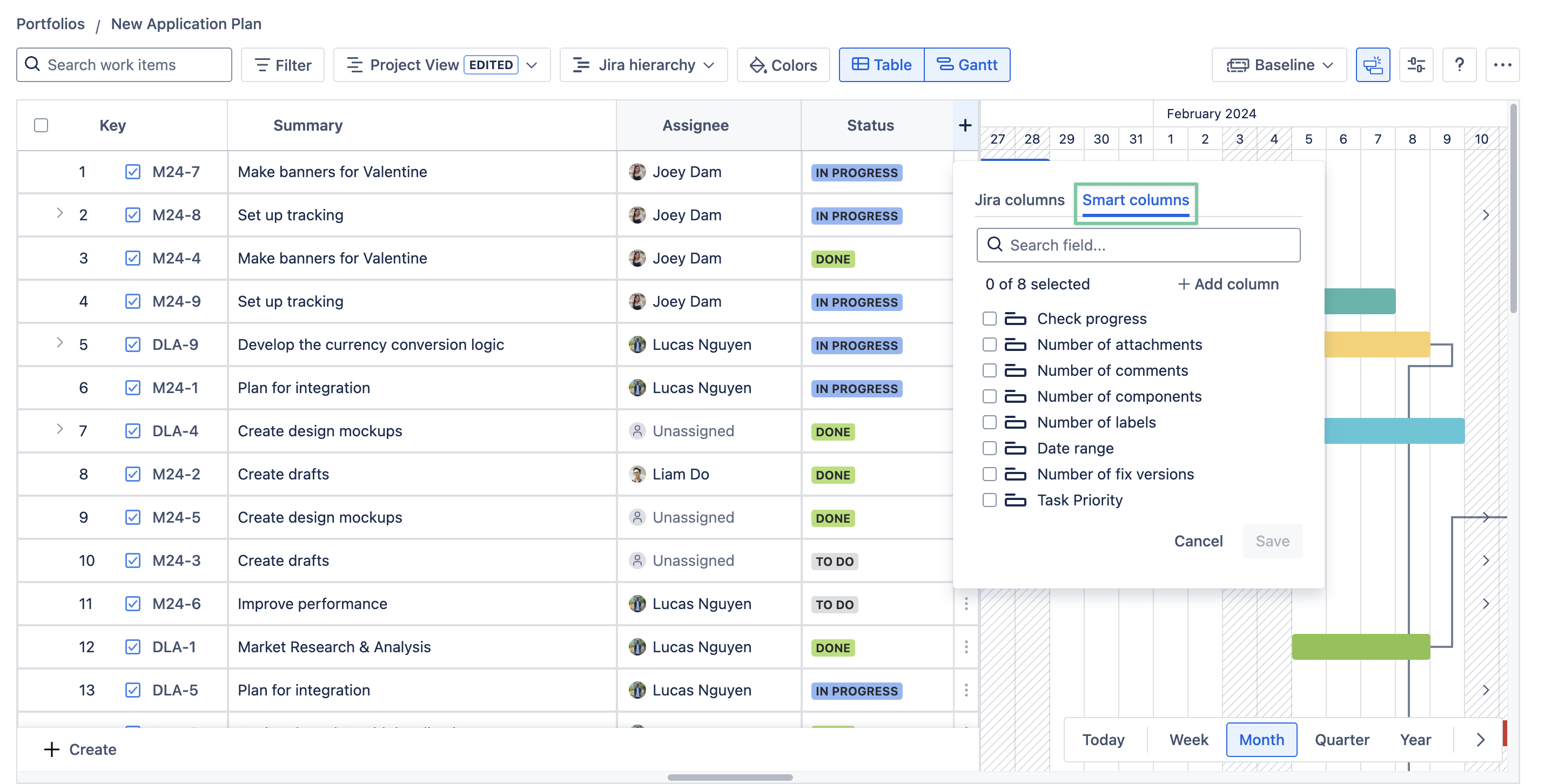Toggle the highlighted Gantt panel icon

pyautogui.click(x=1372, y=65)
